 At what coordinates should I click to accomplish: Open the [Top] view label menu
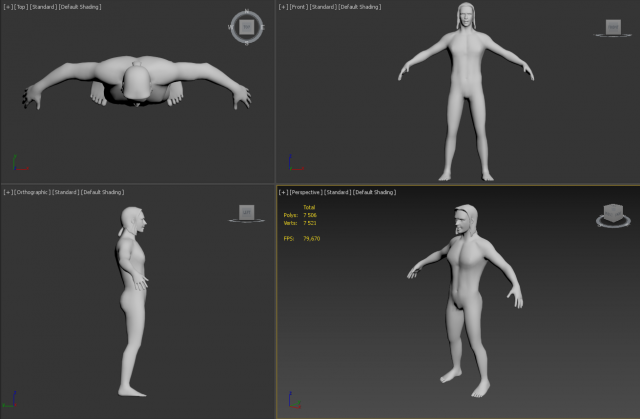pyautogui.click(x=20, y=7)
